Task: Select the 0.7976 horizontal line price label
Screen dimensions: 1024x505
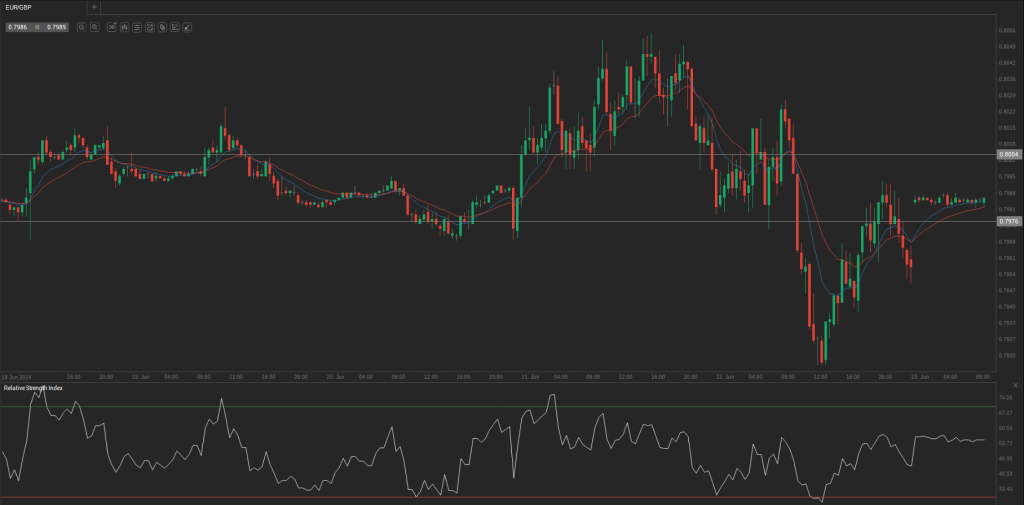Action: coord(1009,221)
